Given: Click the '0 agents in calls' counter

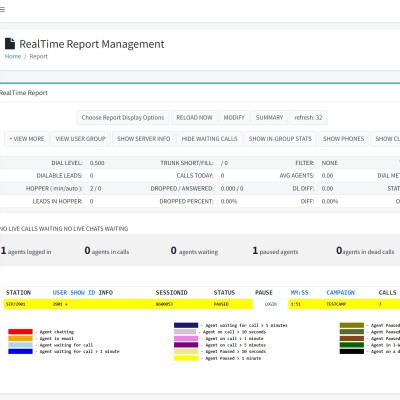Looking at the screenshot, I should click(x=107, y=251).
